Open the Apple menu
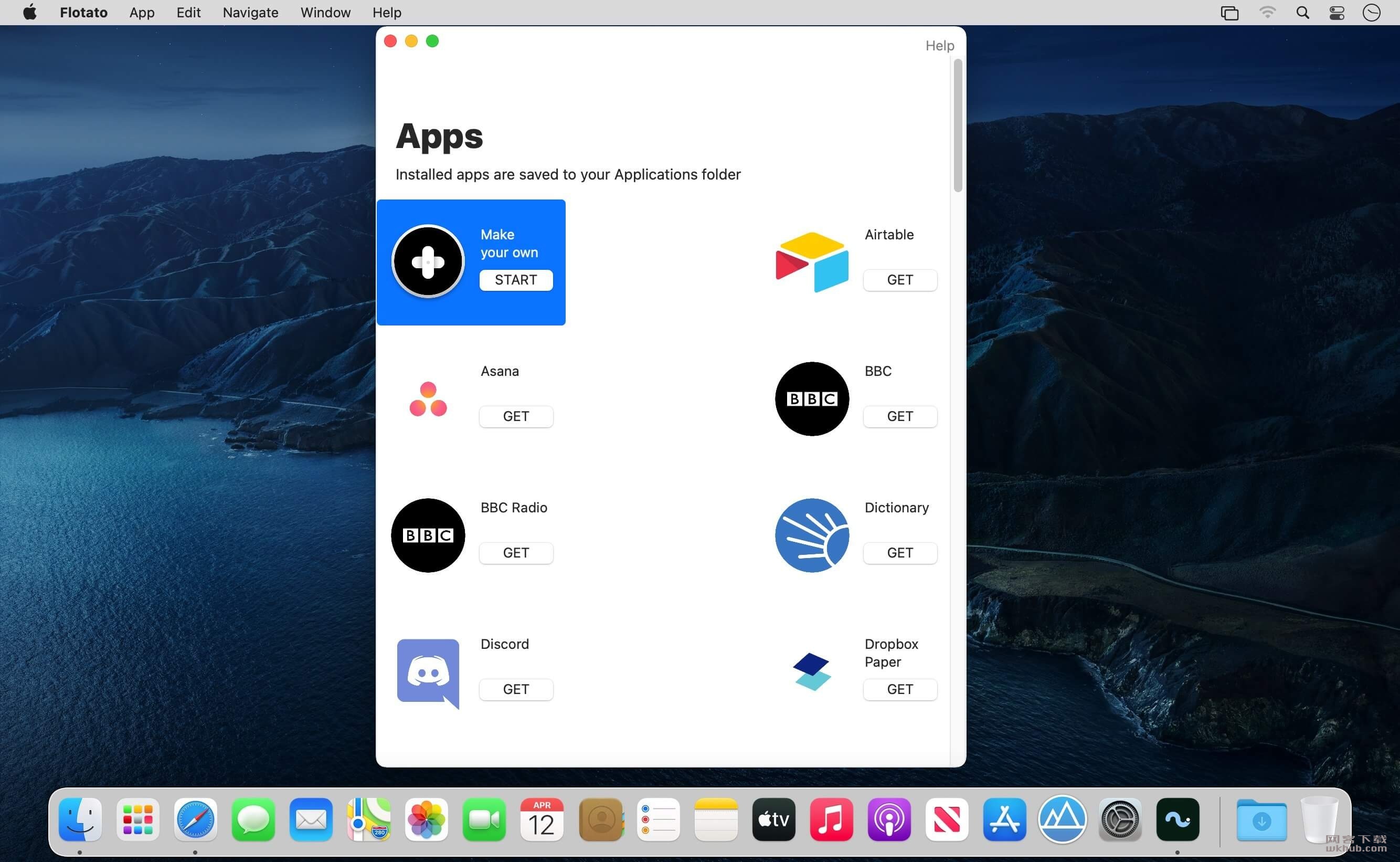This screenshot has height=862, width=1400. coord(29,12)
